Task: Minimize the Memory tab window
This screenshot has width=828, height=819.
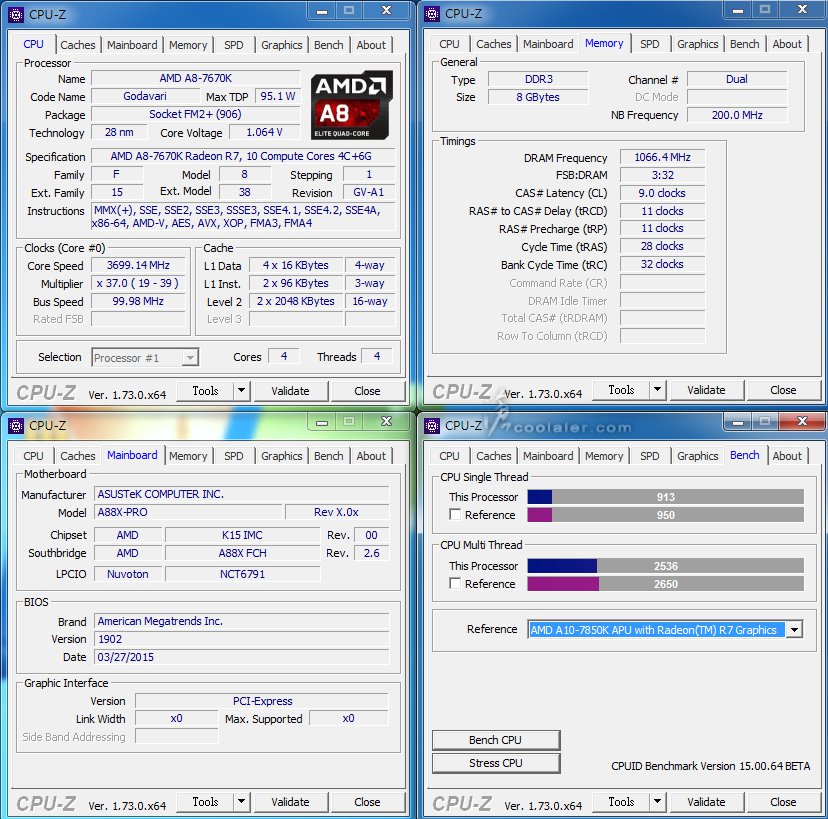Action: click(738, 10)
